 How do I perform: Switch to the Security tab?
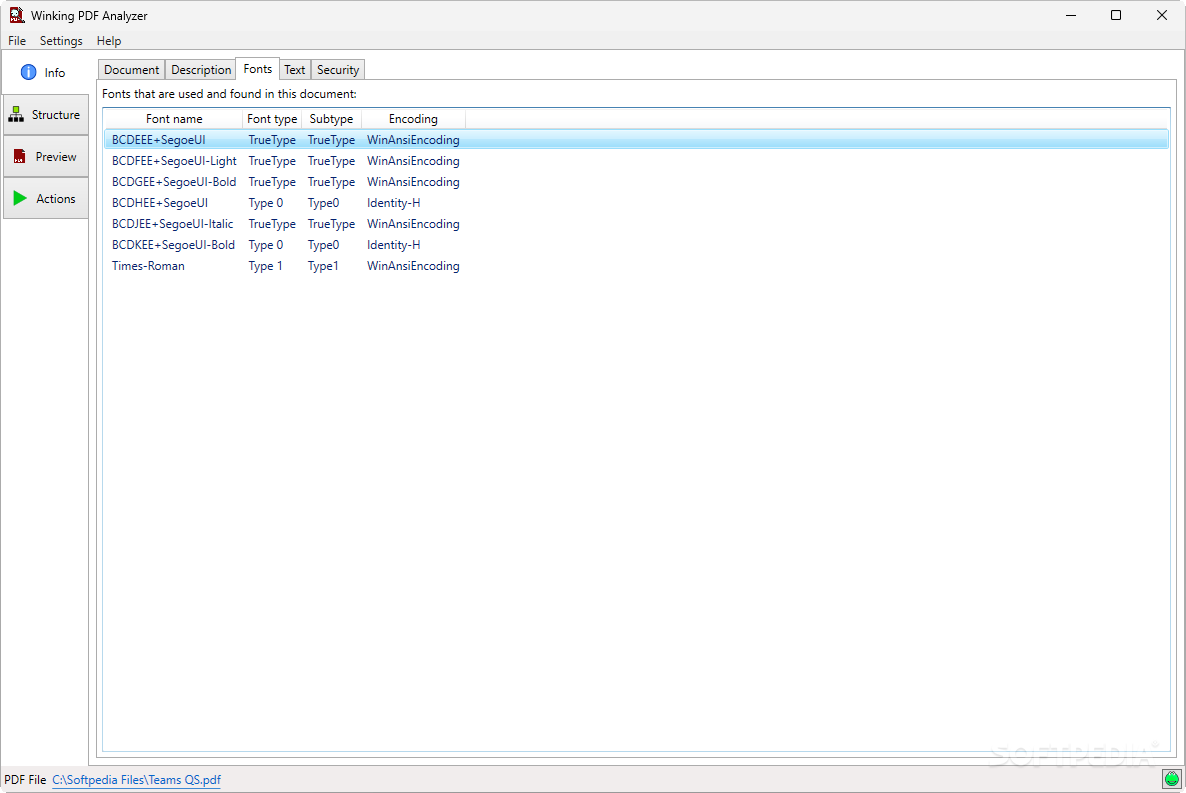pyautogui.click(x=338, y=70)
